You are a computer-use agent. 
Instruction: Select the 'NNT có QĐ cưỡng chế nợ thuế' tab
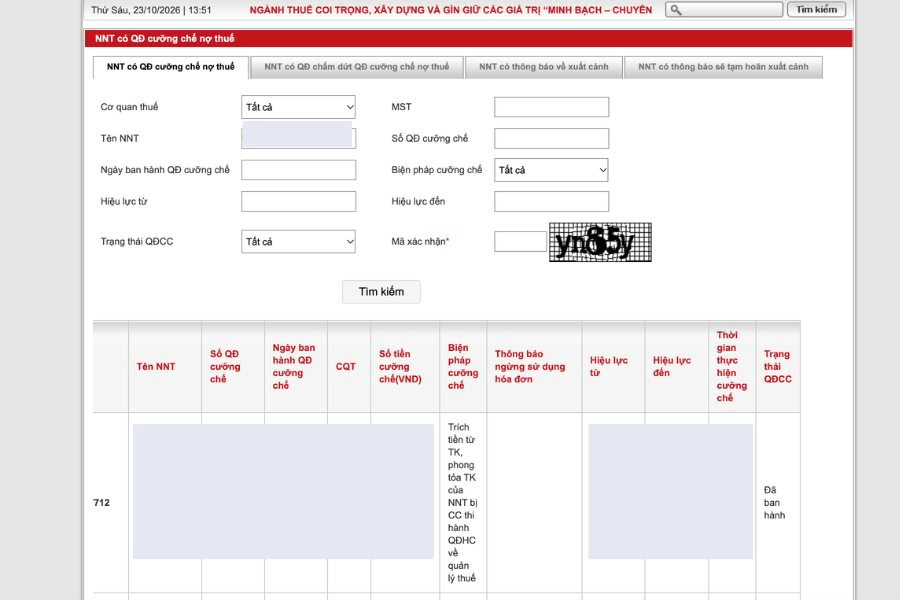pyautogui.click(x=170, y=67)
